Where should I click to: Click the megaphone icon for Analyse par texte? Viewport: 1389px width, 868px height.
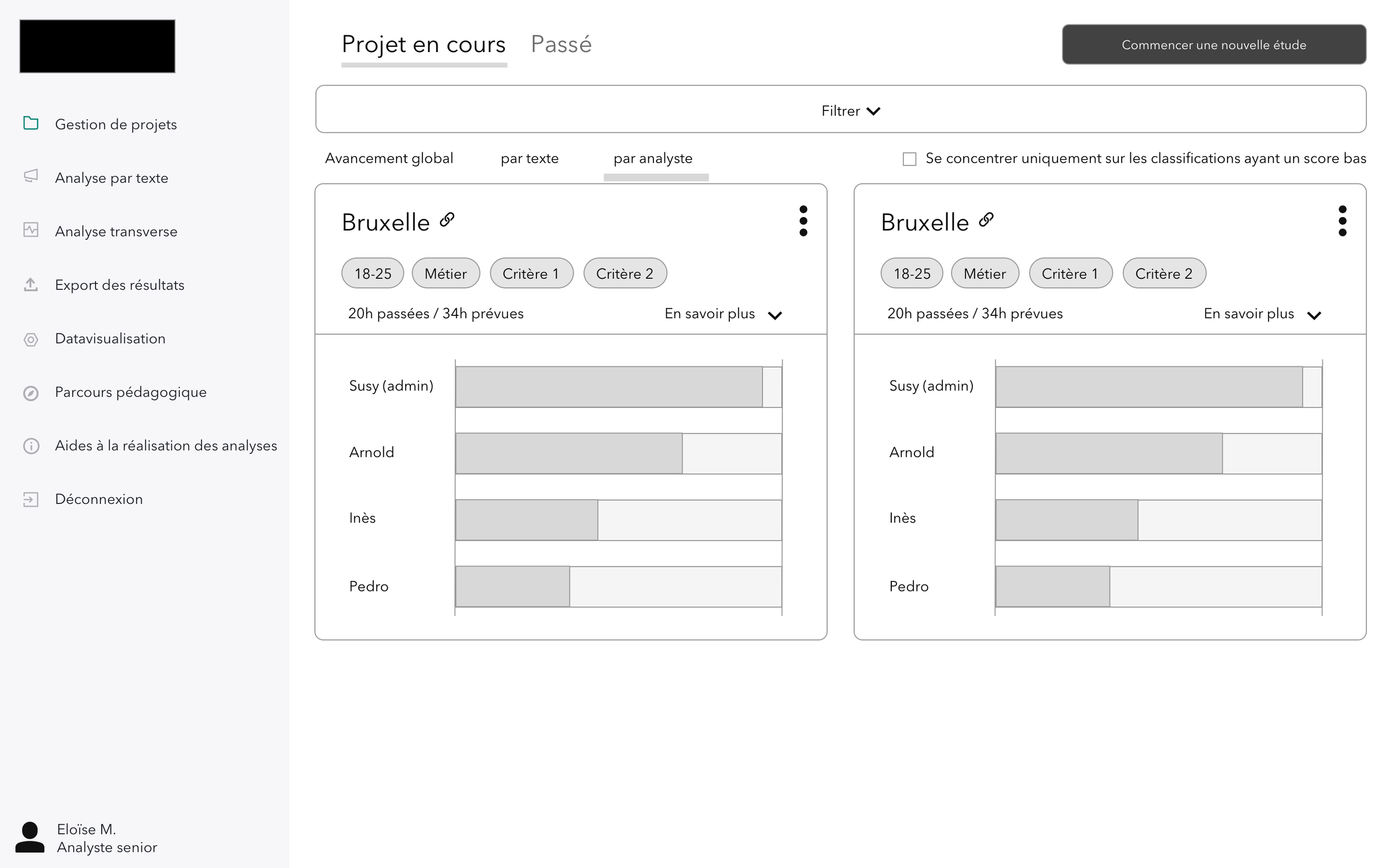coord(31,176)
